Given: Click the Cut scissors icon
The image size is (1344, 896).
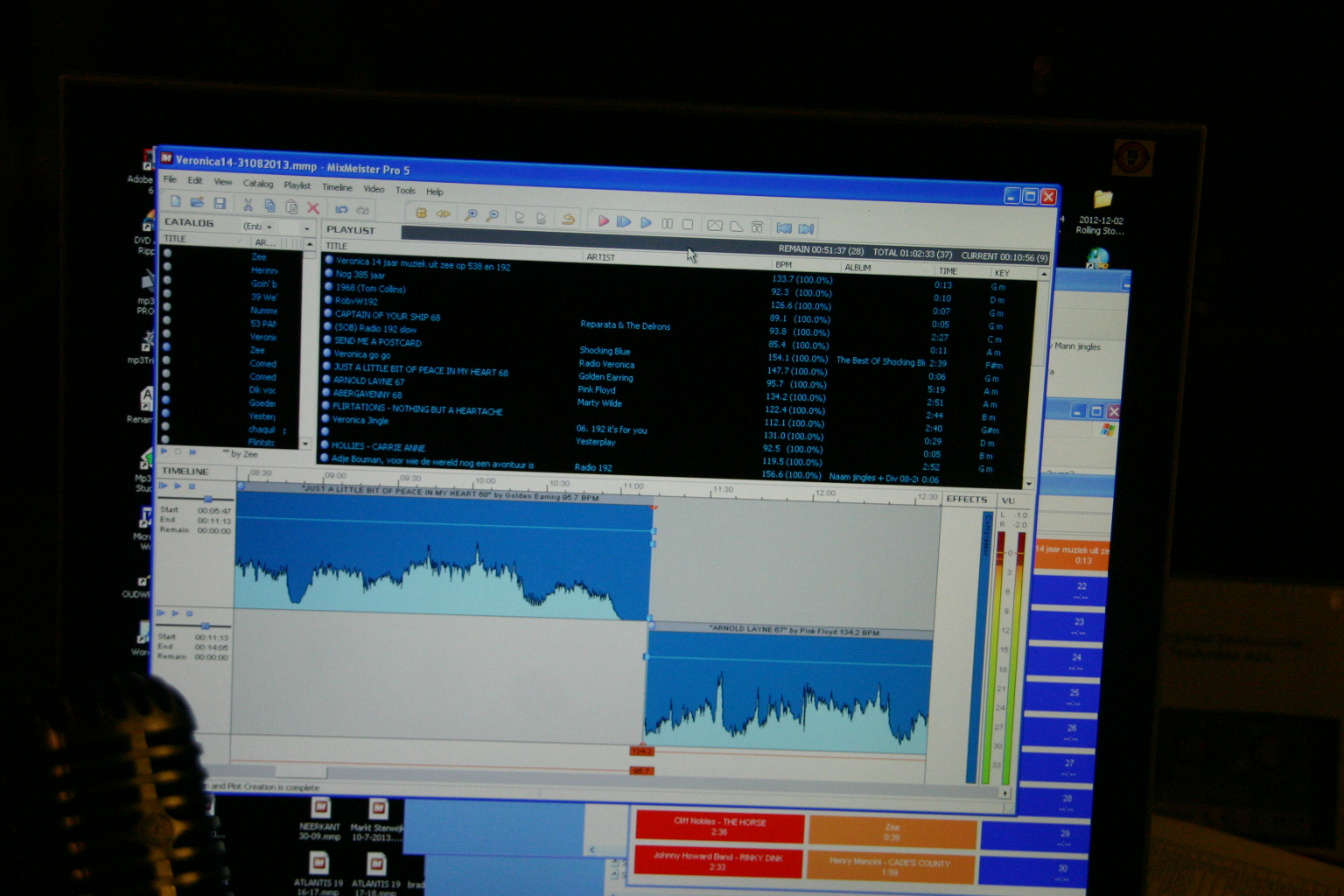Looking at the screenshot, I should [248, 205].
